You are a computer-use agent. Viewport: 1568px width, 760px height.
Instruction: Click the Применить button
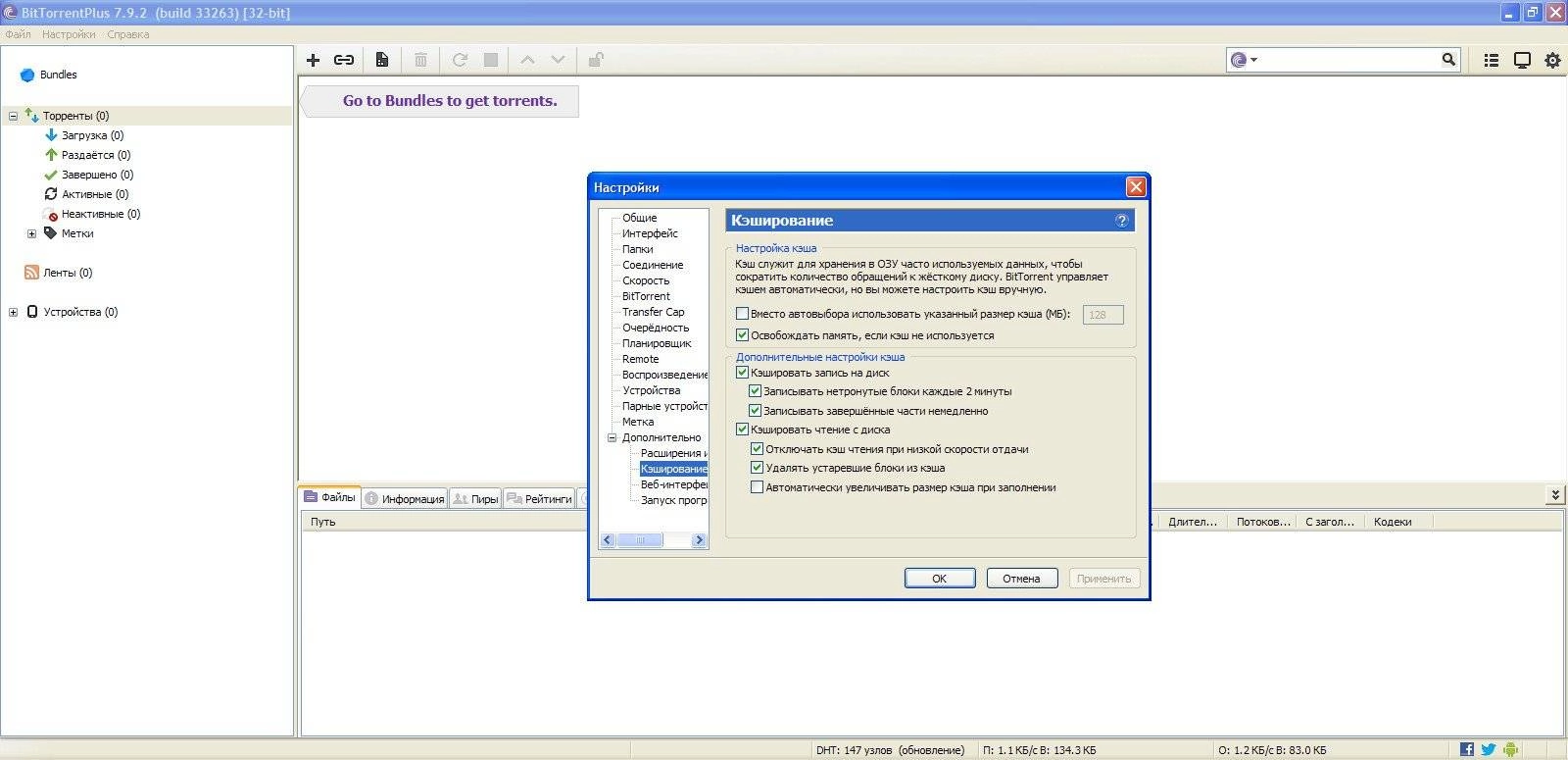point(1104,579)
